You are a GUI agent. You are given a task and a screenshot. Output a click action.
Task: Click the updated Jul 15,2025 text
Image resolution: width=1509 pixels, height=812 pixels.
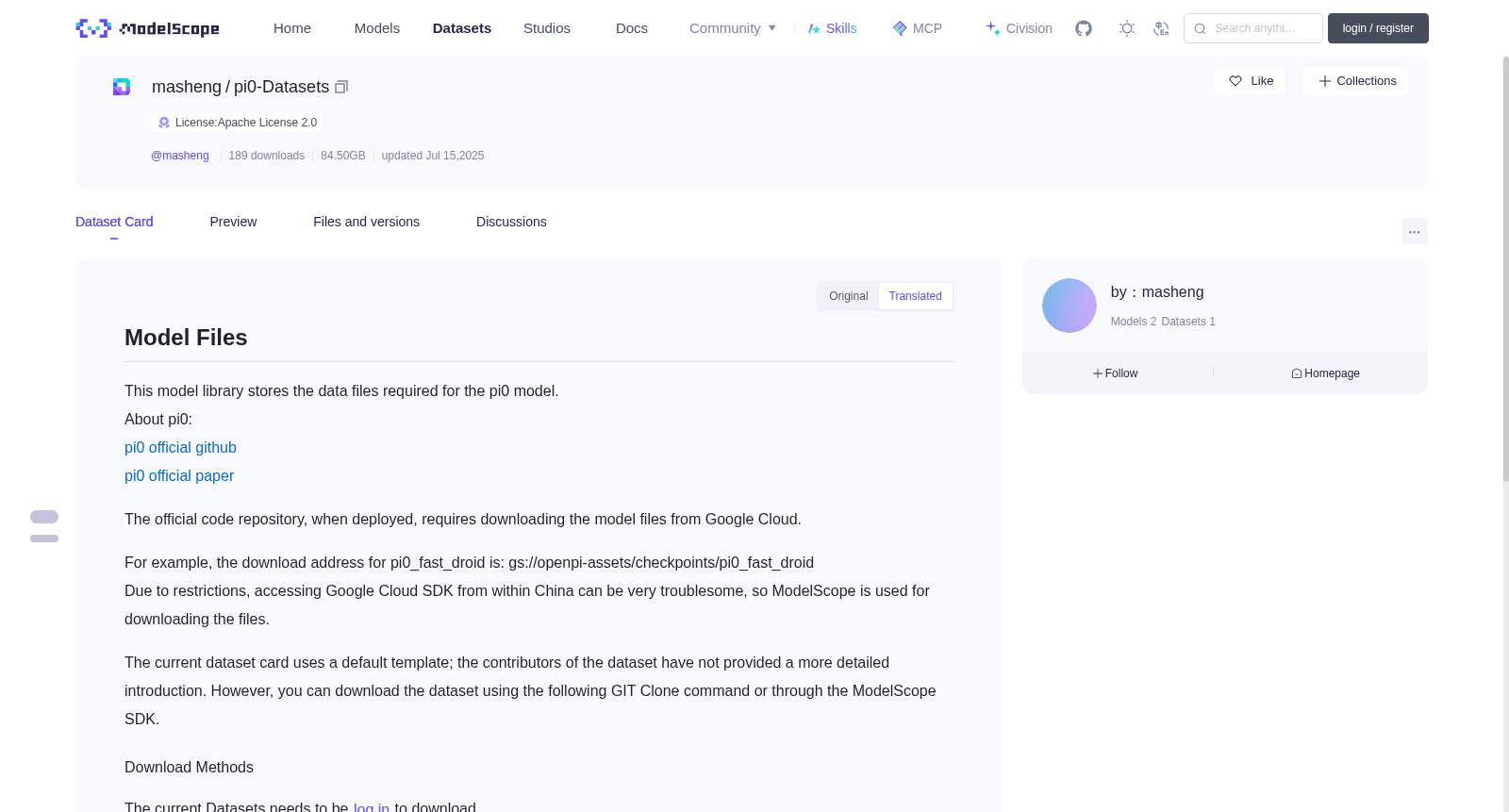point(433,156)
